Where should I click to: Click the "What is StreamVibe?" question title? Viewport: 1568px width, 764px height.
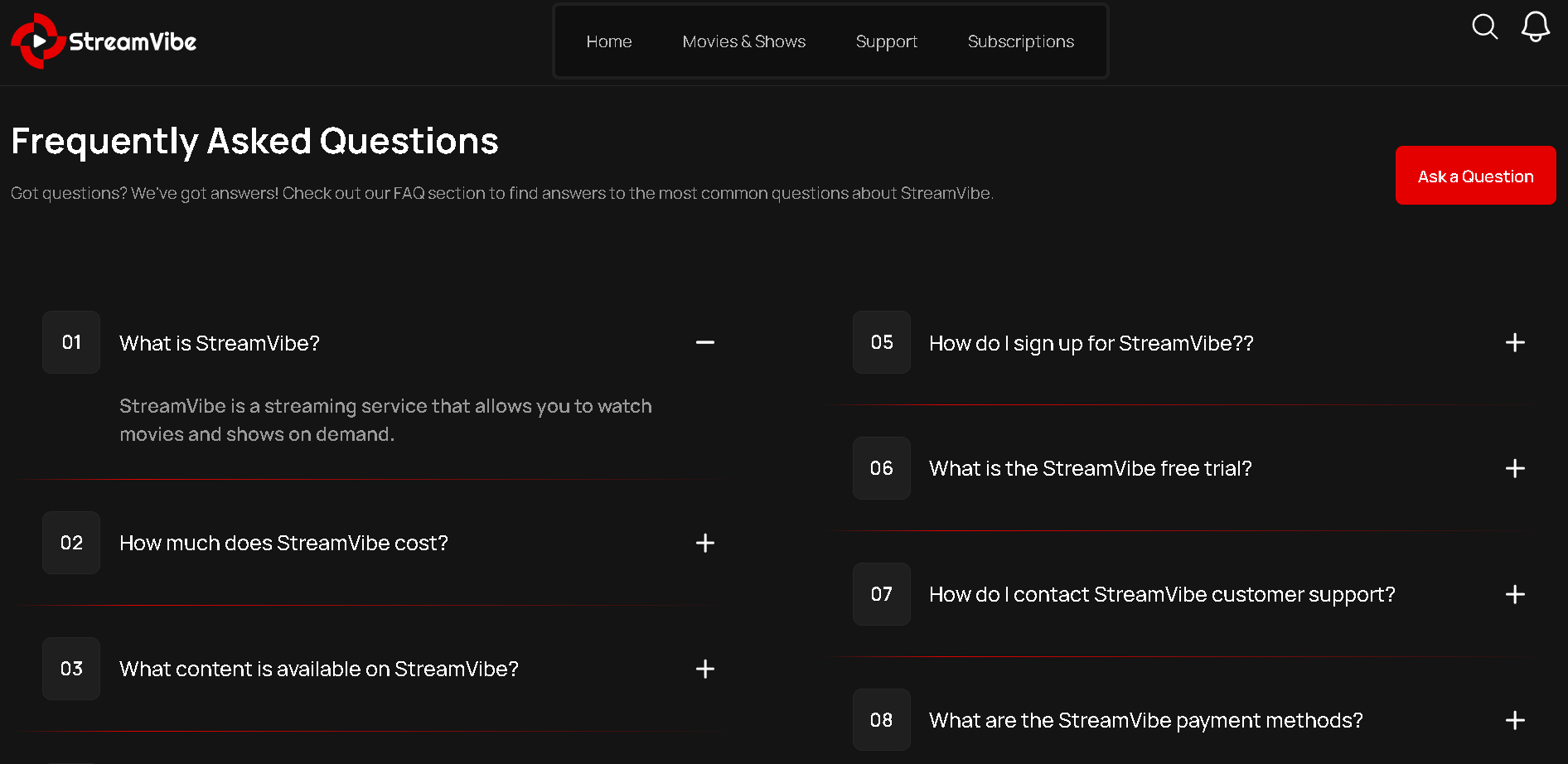[x=220, y=343]
